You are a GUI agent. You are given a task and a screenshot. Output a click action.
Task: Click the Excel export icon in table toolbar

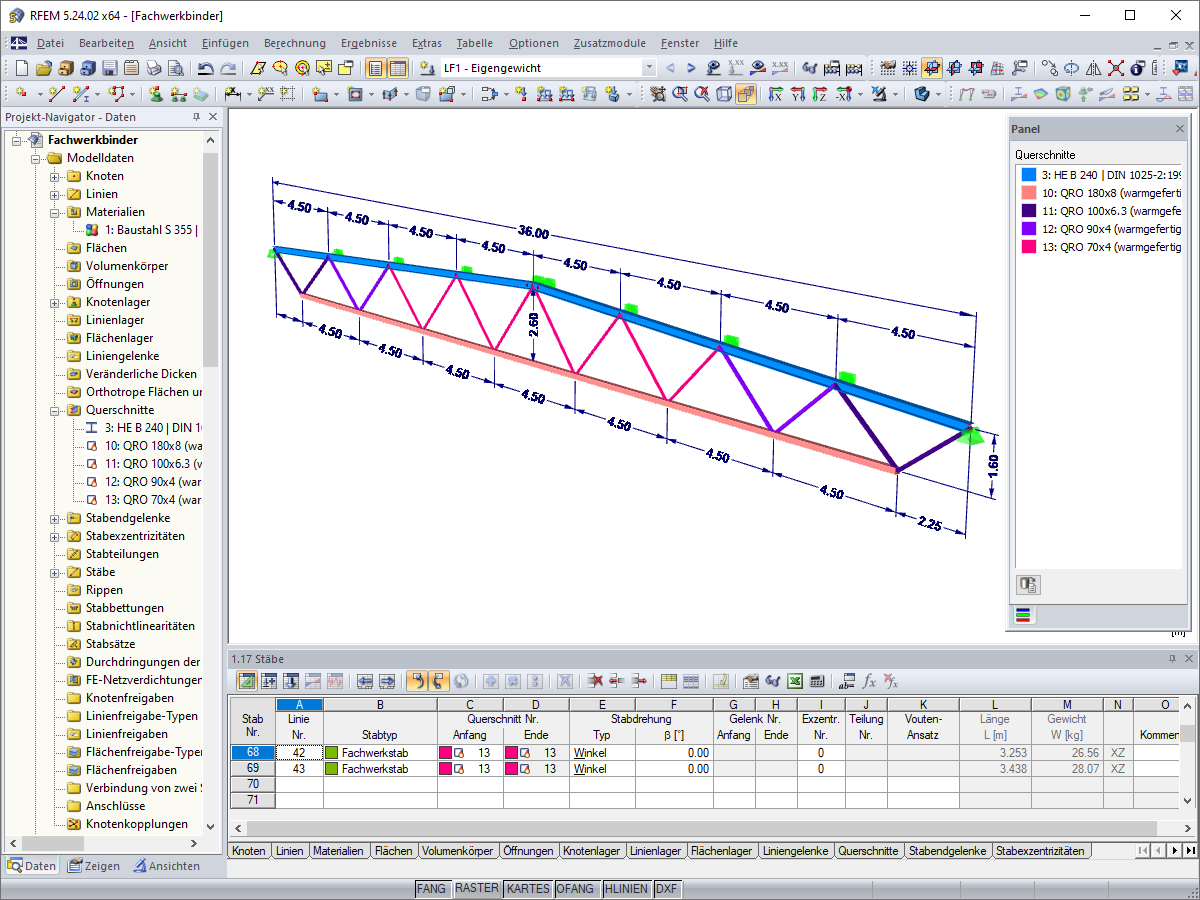(x=795, y=681)
